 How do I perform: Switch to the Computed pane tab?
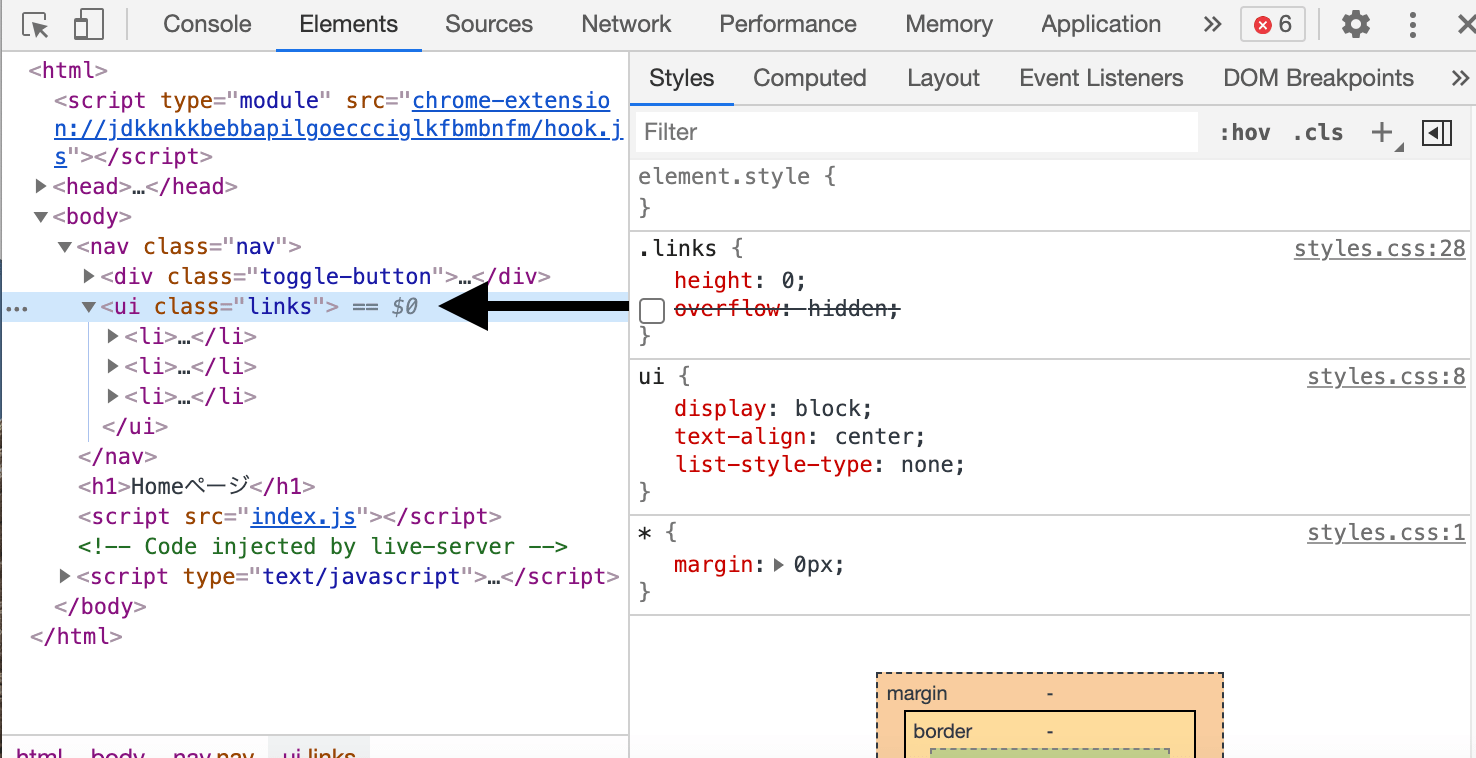click(x=810, y=78)
